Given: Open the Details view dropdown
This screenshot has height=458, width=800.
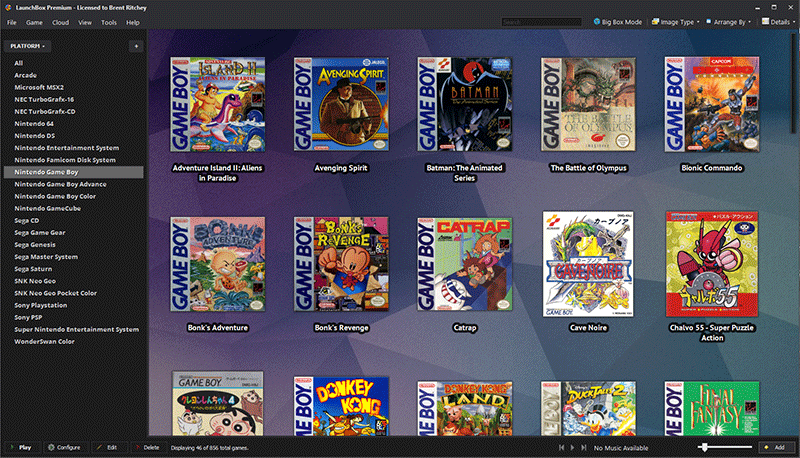Looking at the screenshot, I should (780, 21).
